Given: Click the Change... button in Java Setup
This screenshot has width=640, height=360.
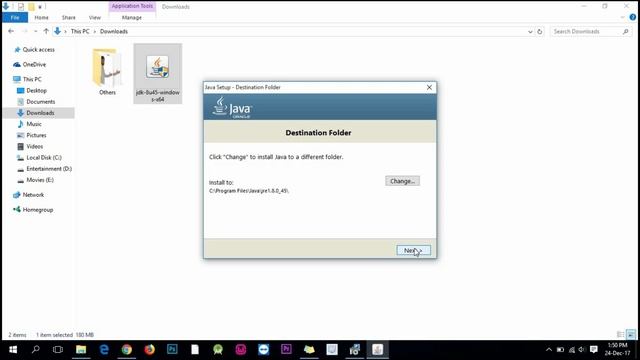Looking at the screenshot, I should coord(402,181).
